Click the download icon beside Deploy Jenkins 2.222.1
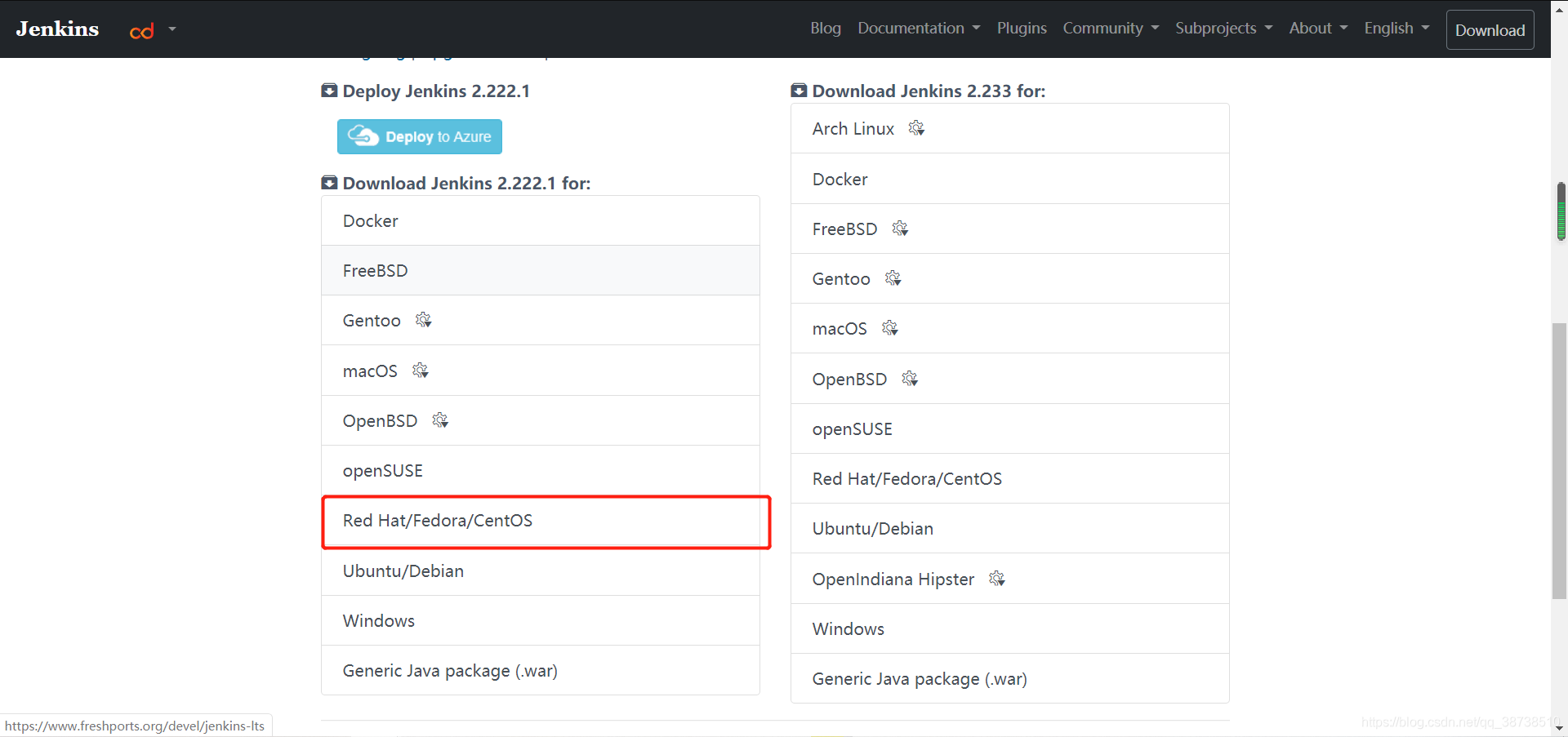The image size is (1568, 737). pos(329,91)
